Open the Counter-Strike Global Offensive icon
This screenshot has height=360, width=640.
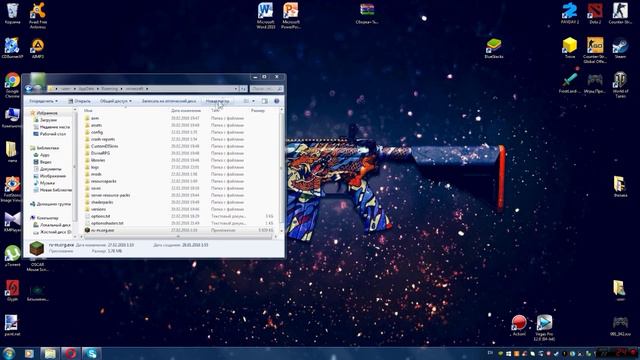click(595, 50)
